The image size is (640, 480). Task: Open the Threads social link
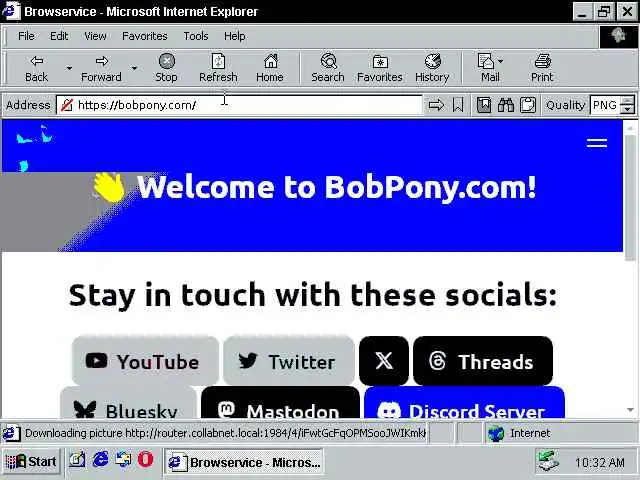483,361
